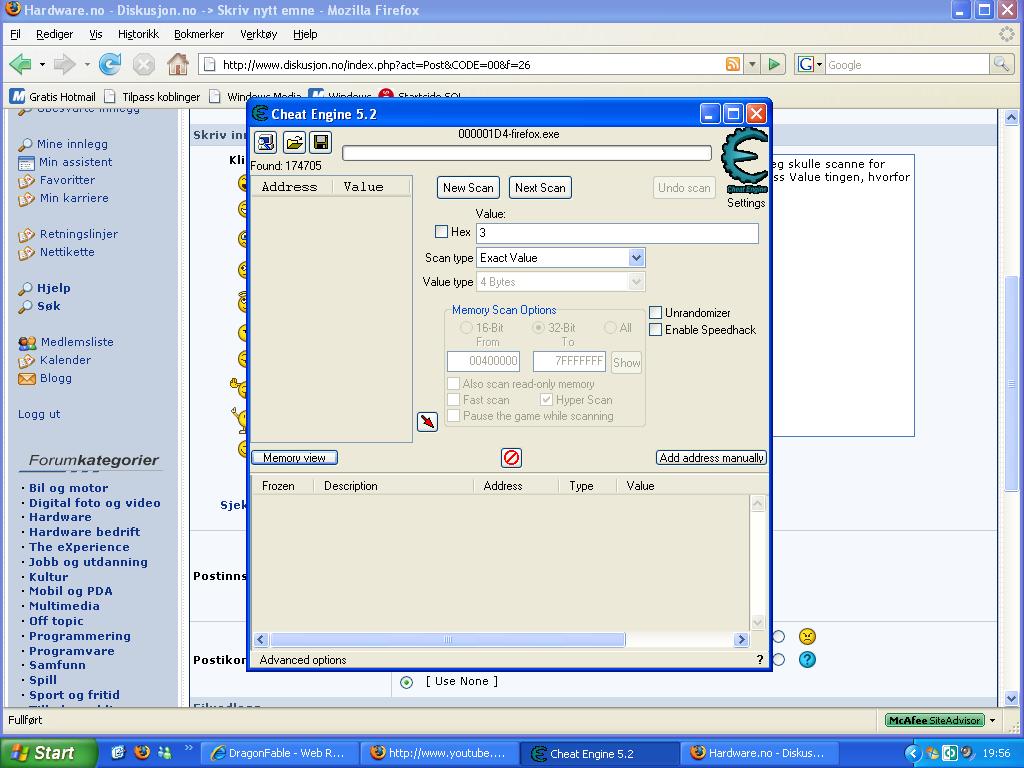Screen dimensions: 1024x768
Task: Click the address list scroll right arrow
Action: [x=741, y=639]
